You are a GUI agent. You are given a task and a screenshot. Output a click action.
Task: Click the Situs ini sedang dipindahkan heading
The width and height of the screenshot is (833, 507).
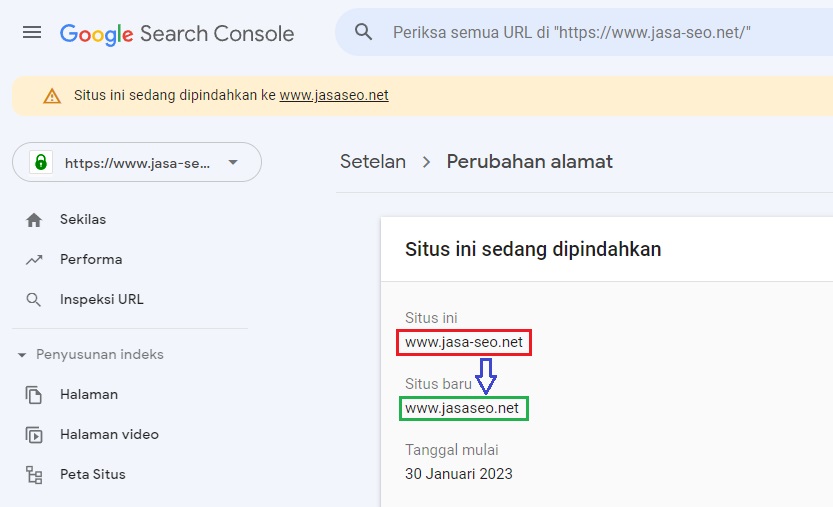(533, 249)
